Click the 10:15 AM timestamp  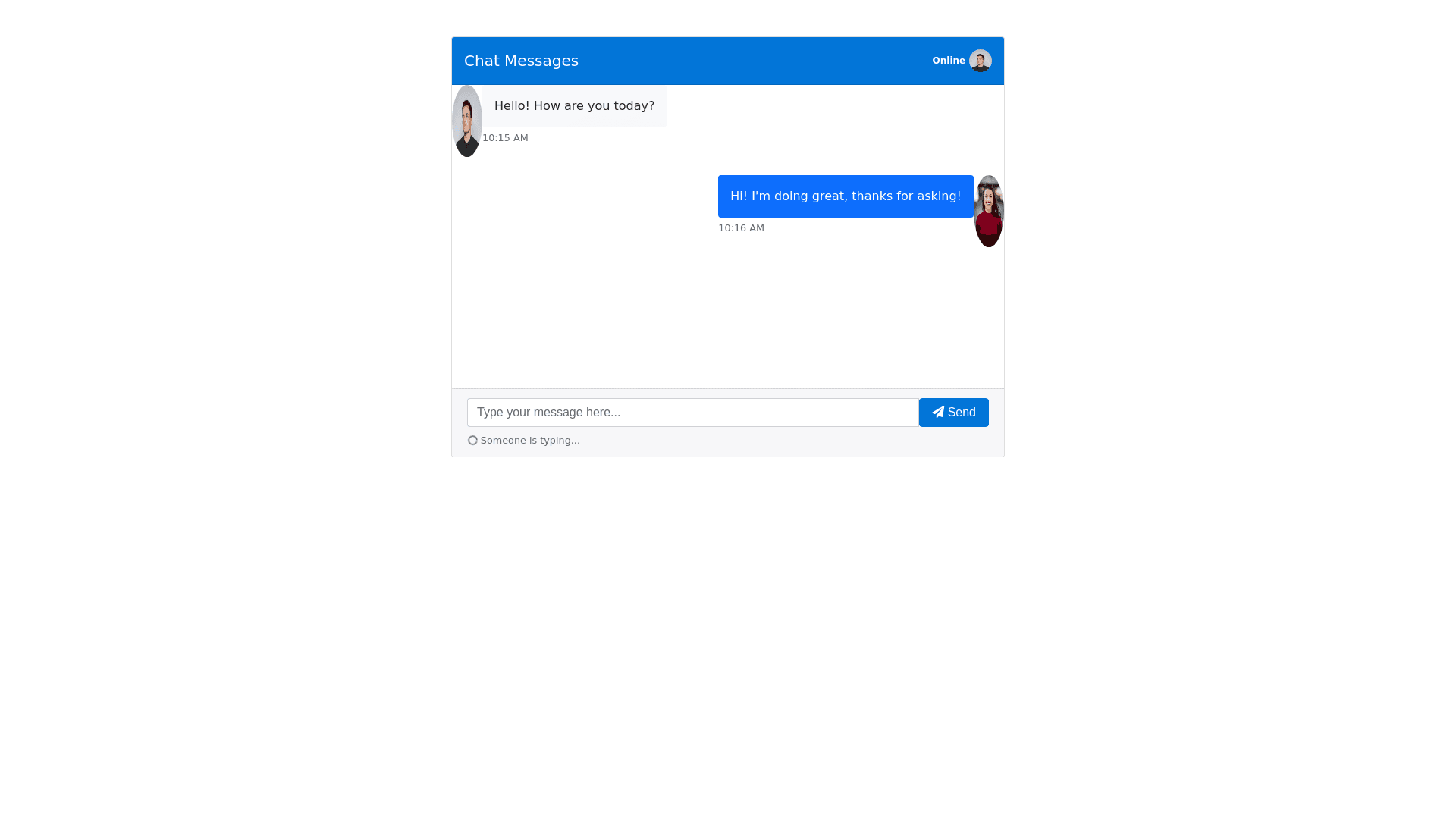(505, 138)
